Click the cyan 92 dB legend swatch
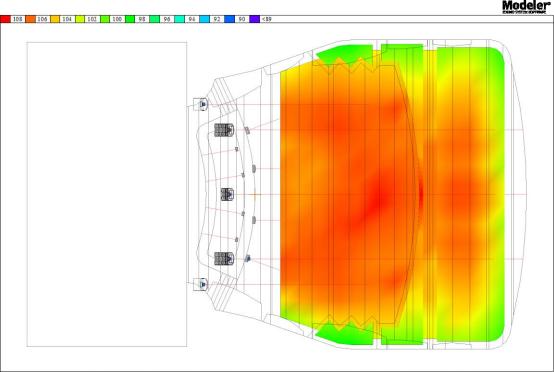 (205, 19)
